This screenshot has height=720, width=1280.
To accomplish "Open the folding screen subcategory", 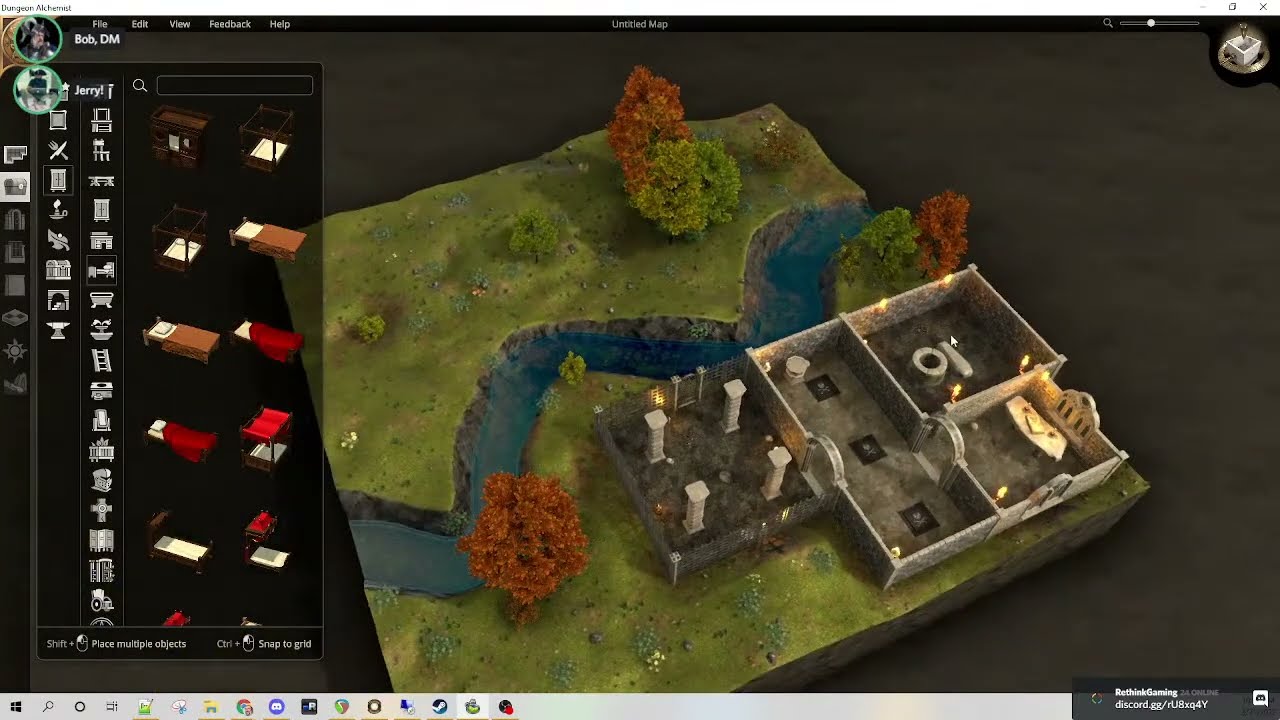I will 101,541.
